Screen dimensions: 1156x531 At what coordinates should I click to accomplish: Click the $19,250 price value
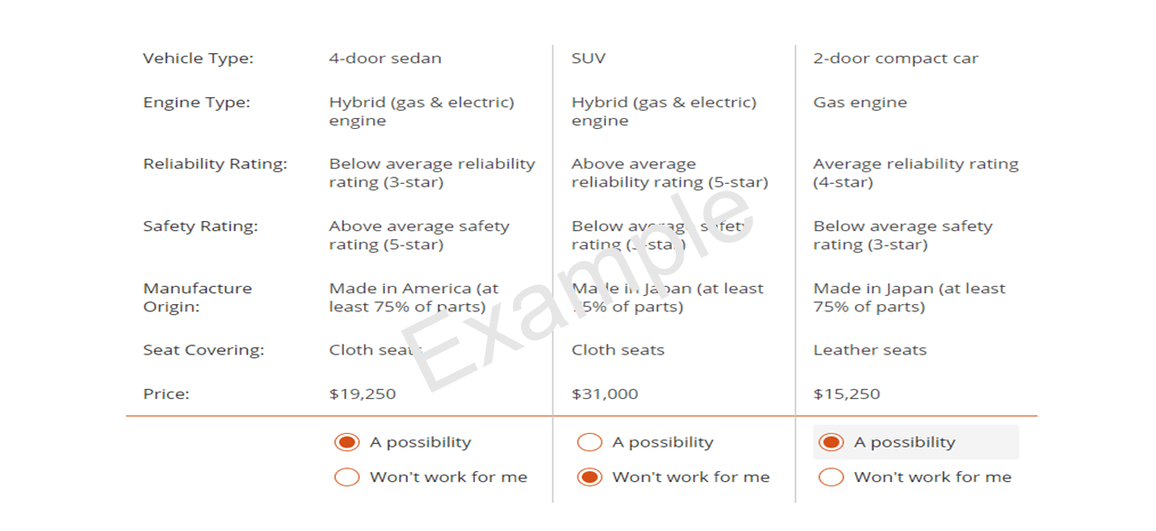coord(362,394)
